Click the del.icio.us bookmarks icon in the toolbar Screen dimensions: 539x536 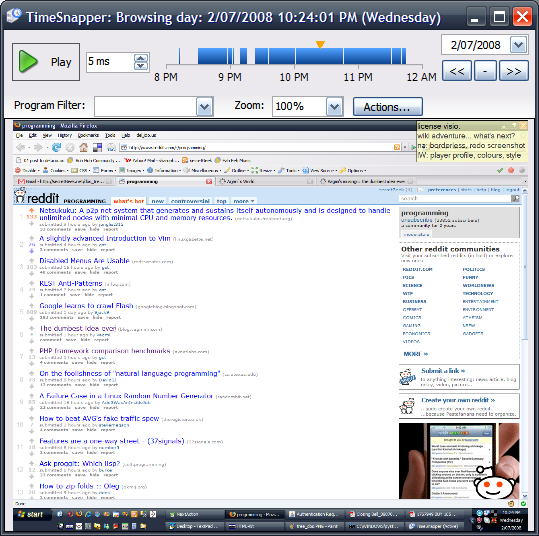(97, 147)
